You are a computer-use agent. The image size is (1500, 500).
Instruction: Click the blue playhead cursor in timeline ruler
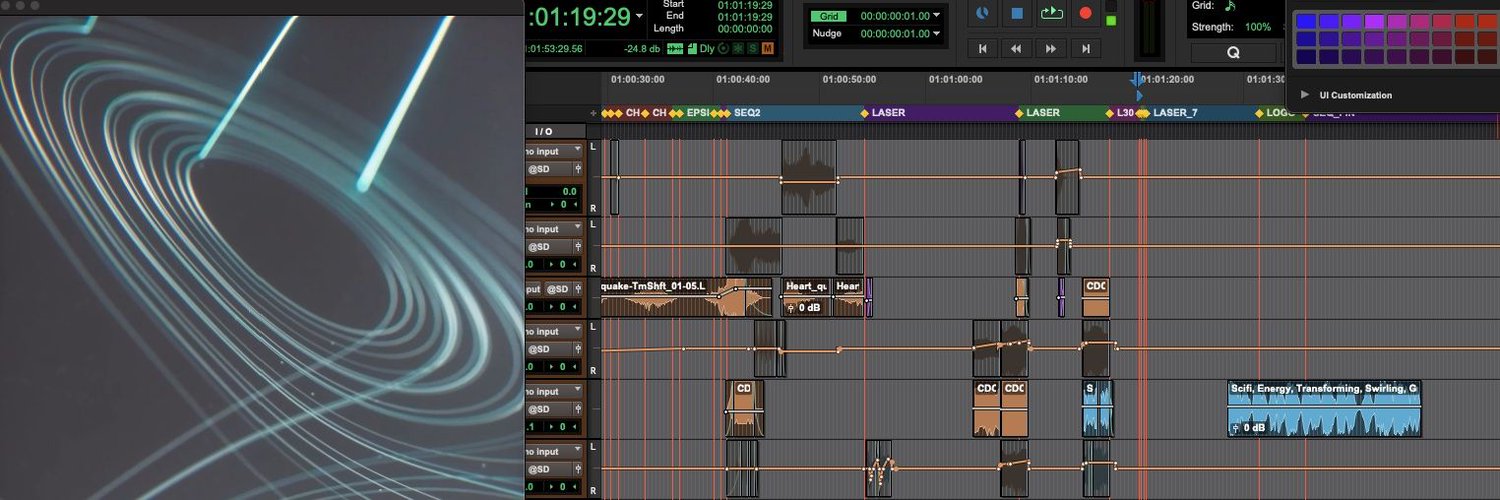[1137, 81]
